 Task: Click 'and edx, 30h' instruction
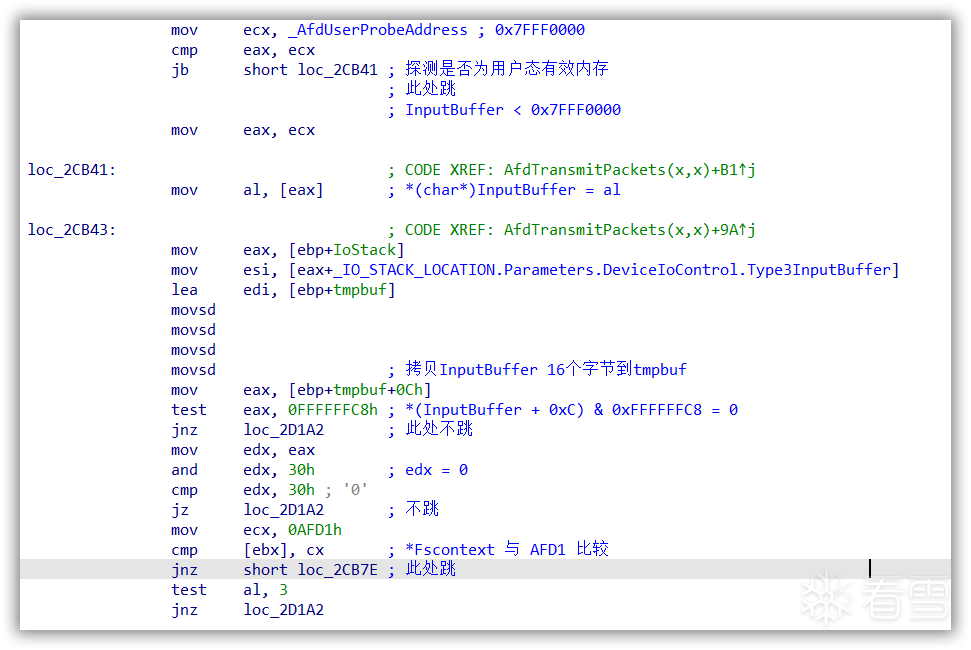pos(243,470)
